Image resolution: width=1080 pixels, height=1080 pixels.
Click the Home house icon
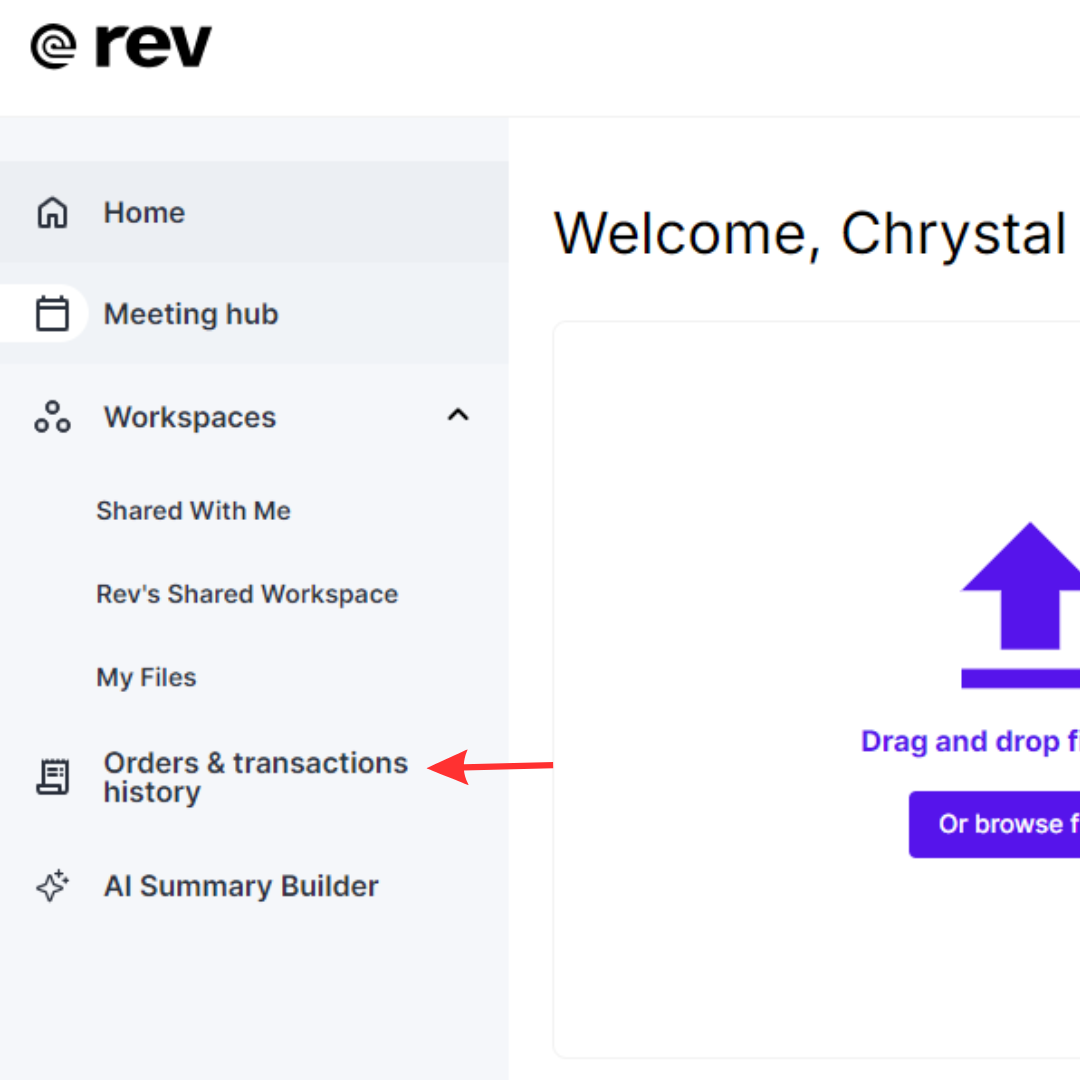[52, 212]
